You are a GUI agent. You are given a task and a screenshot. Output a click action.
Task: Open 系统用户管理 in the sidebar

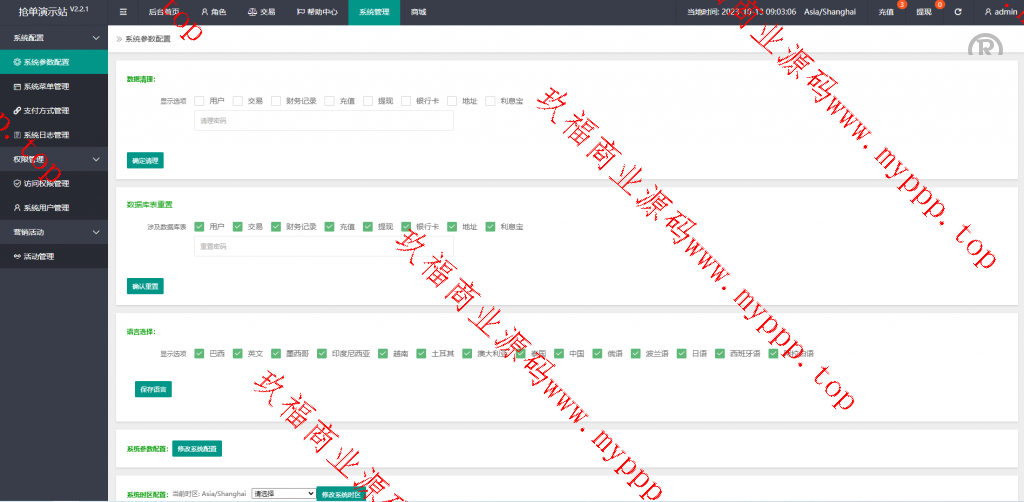pos(46,208)
